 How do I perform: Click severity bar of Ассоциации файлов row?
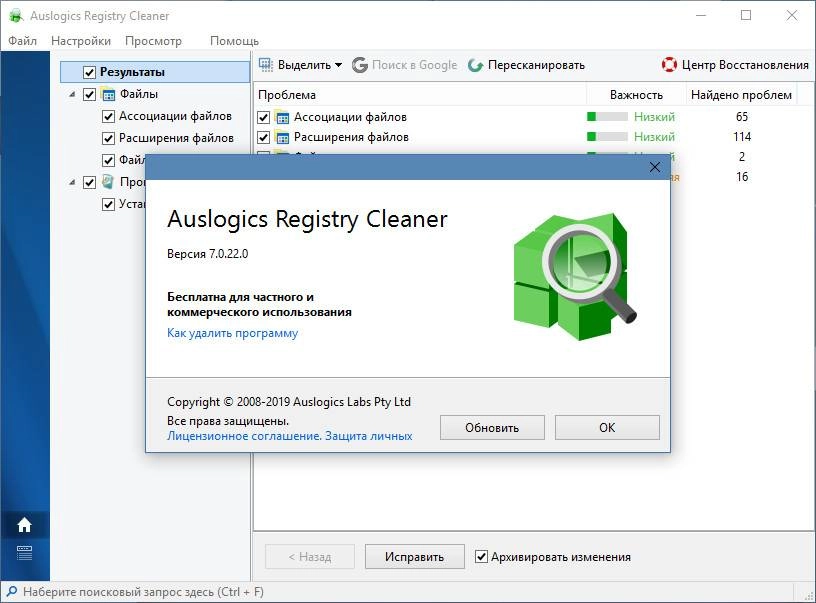(x=607, y=117)
